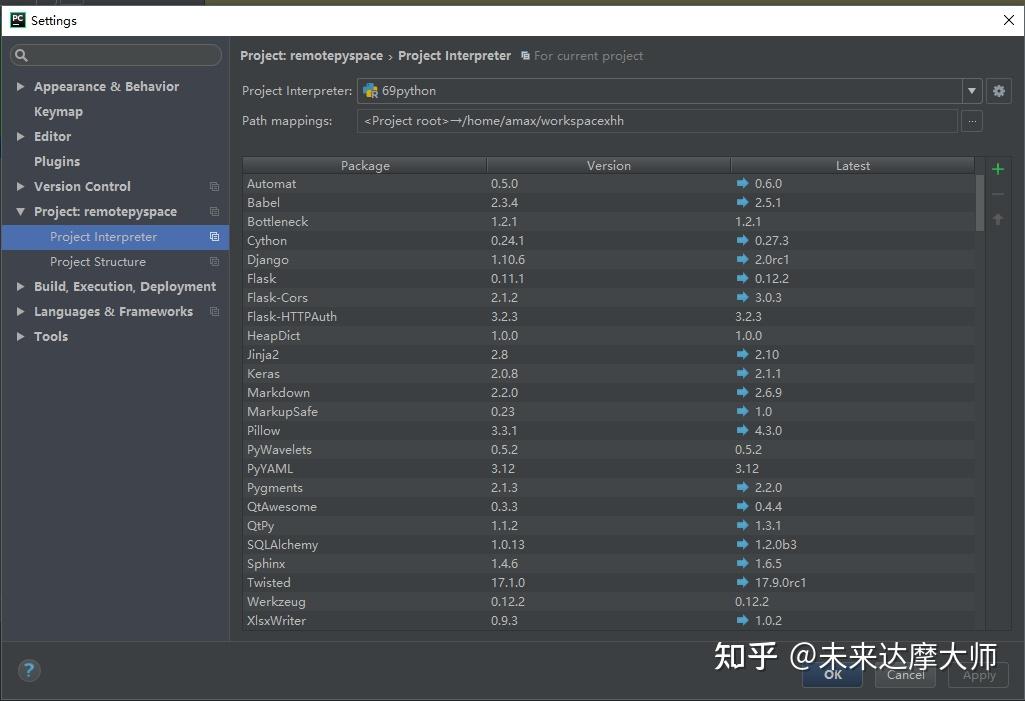The image size is (1025, 701).
Task: Click the packages table vertical scrollbar
Action: (979, 203)
